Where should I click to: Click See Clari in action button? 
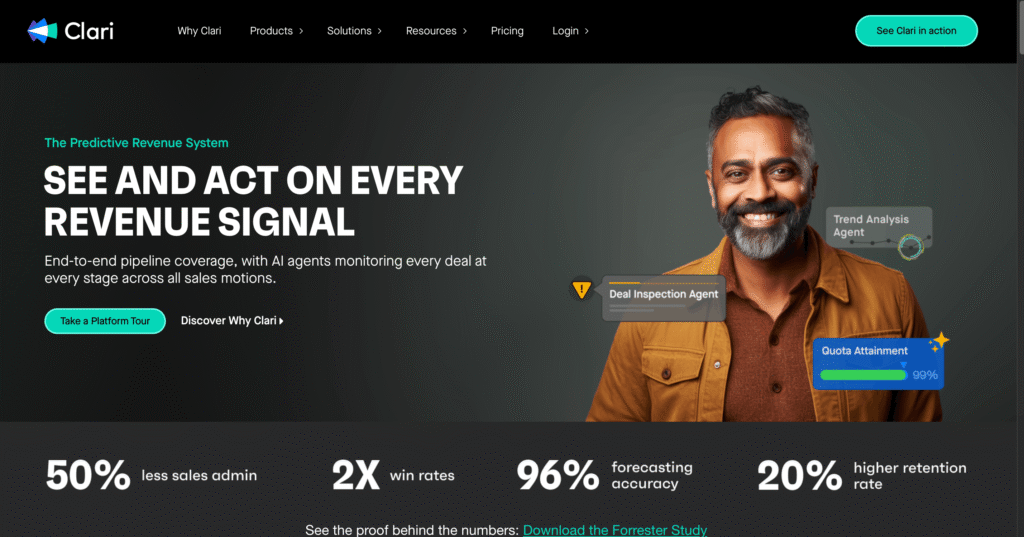(916, 31)
